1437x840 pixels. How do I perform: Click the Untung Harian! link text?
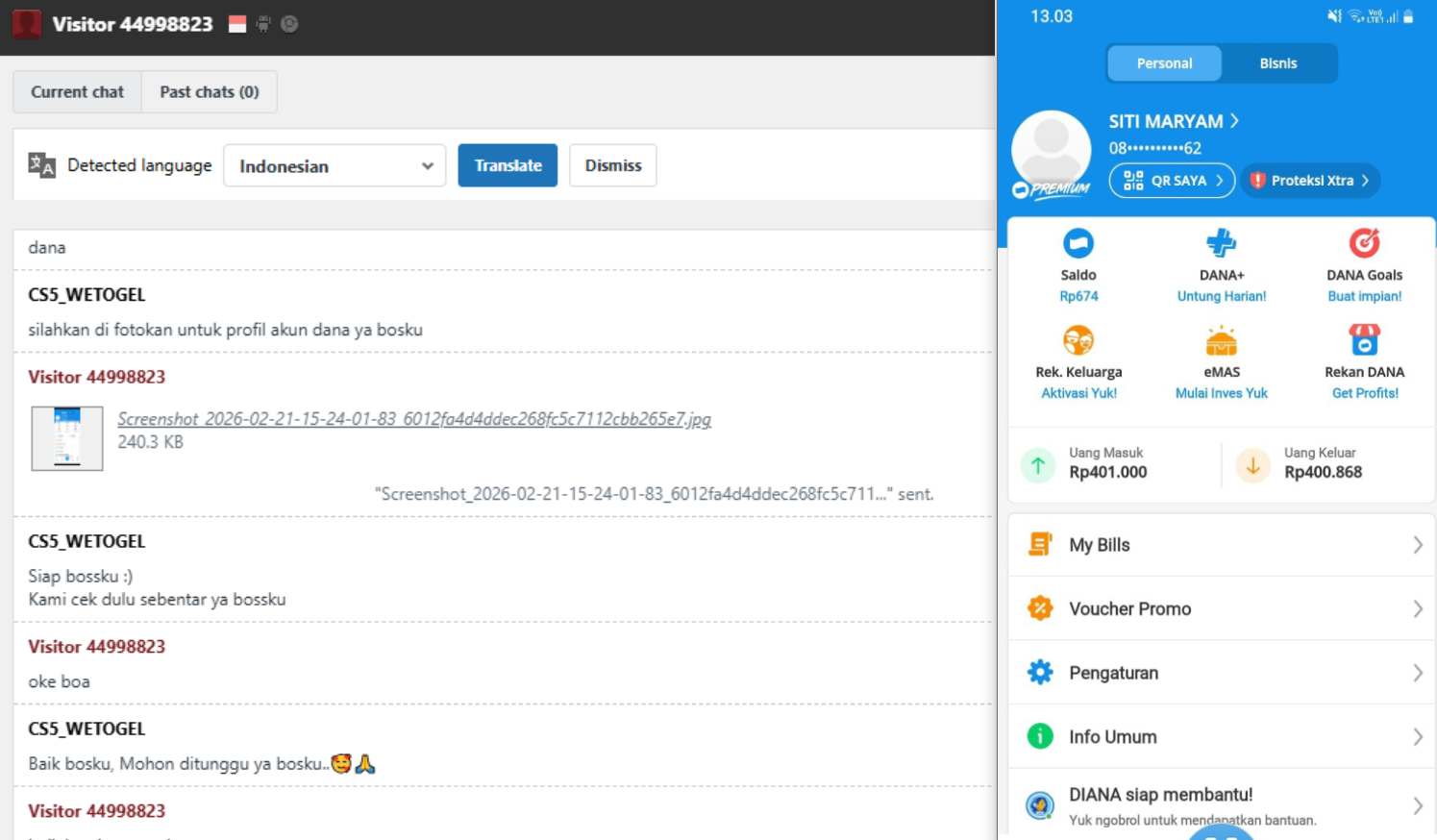tap(1222, 296)
